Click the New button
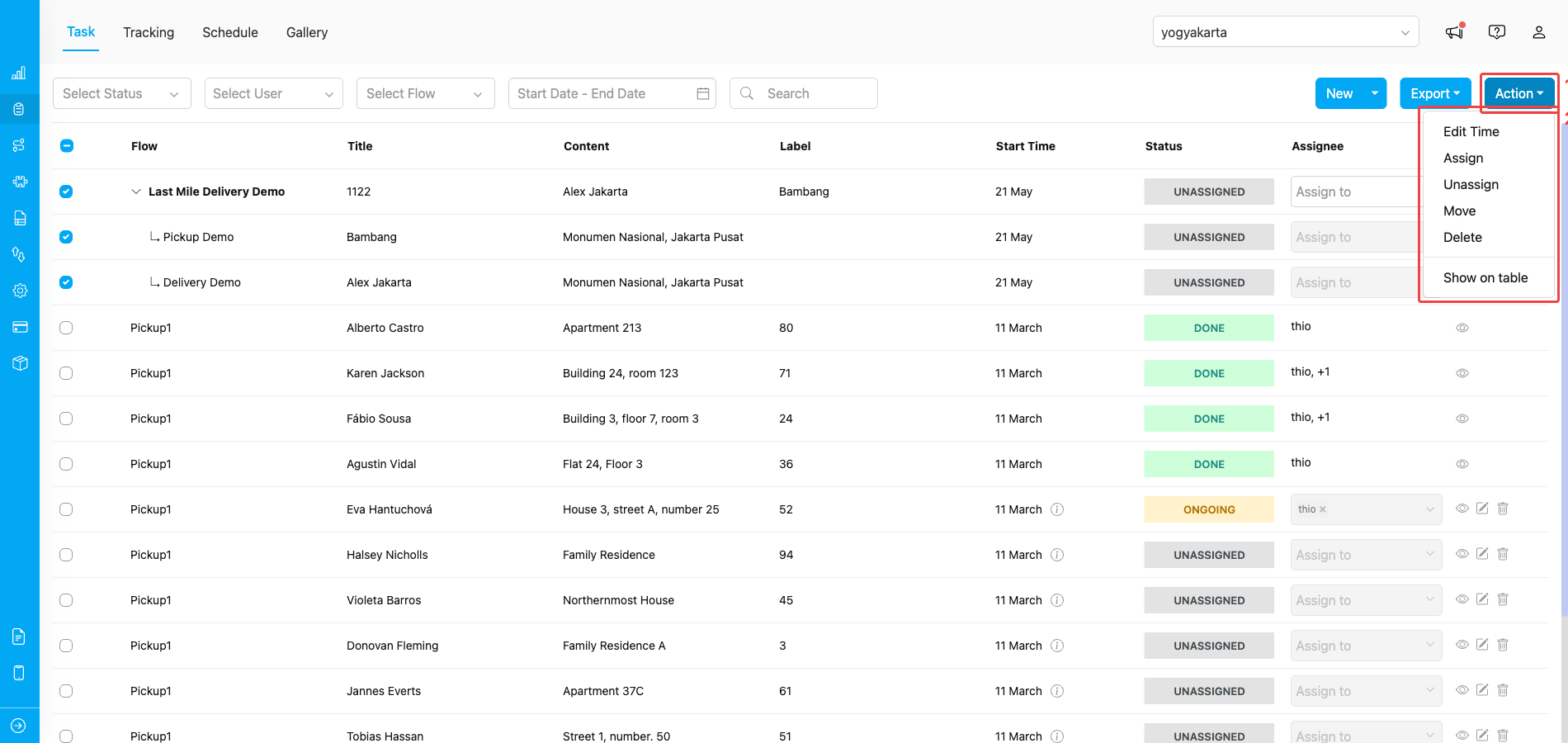This screenshot has height=743, width=1568. click(x=1339, y=93)
